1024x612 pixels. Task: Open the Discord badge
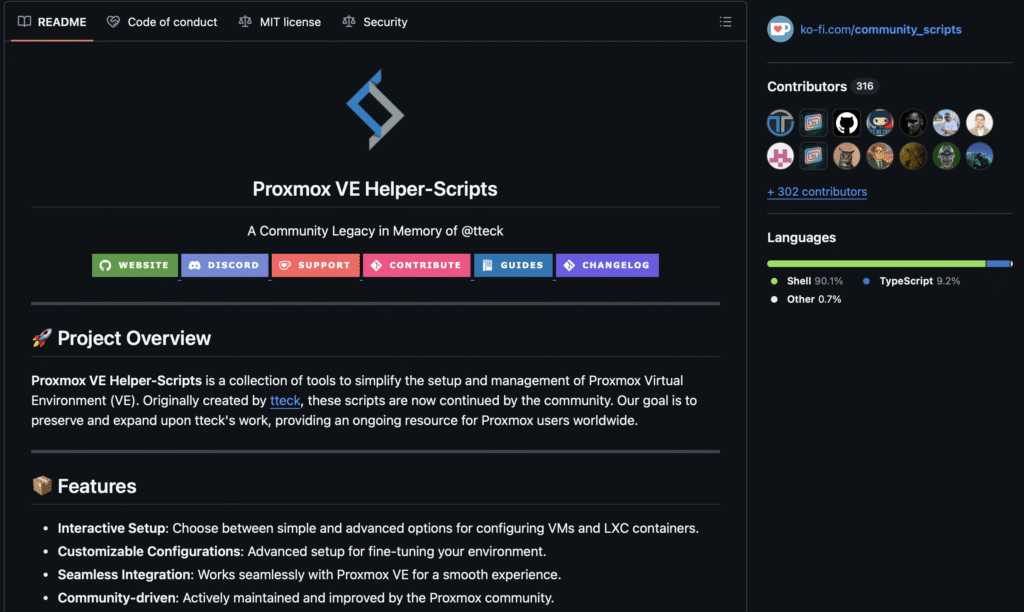(224, 265)
